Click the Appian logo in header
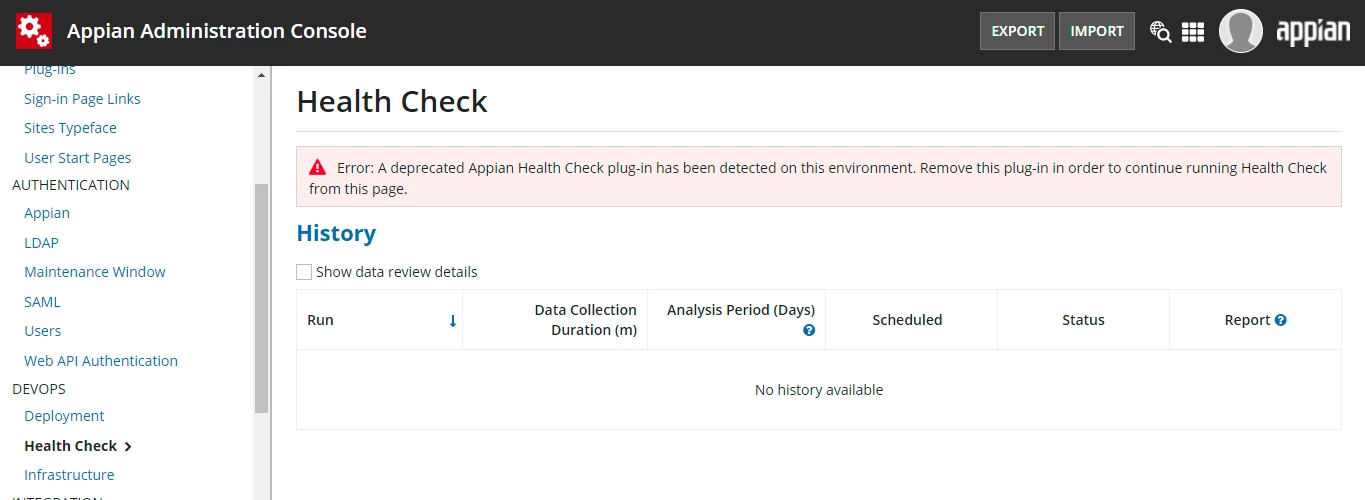The image size is (1365, 500). tap(1313, 31)
